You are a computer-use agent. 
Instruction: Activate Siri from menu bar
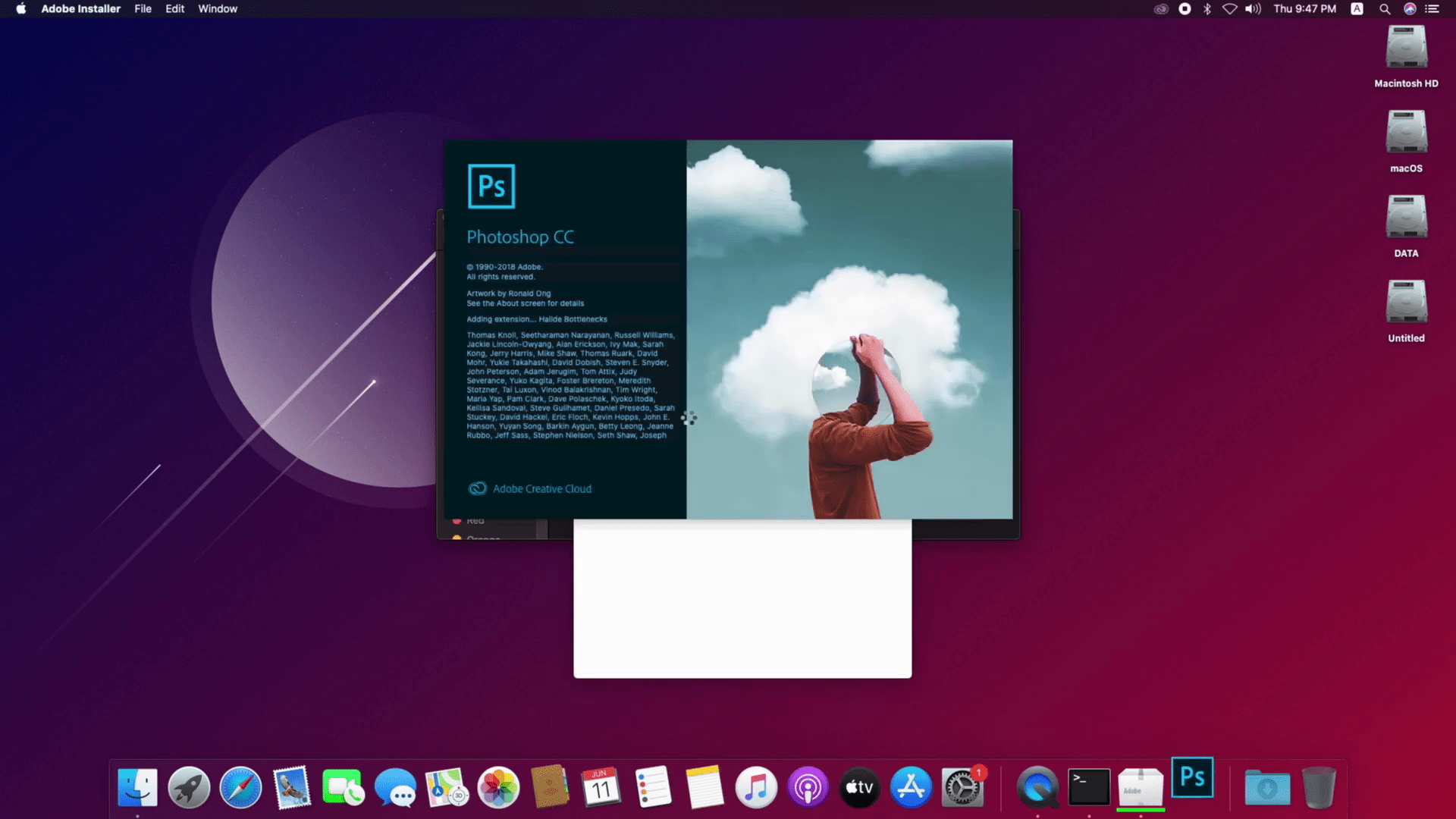1410,9
